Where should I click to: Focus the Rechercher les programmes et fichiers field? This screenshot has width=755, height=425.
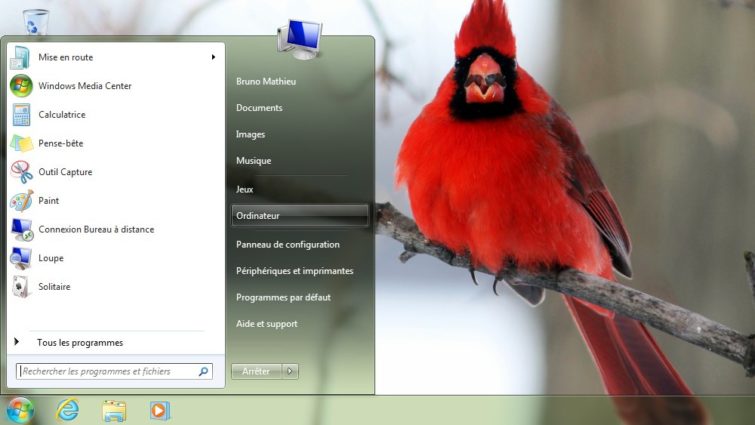[x=114, y=371]
